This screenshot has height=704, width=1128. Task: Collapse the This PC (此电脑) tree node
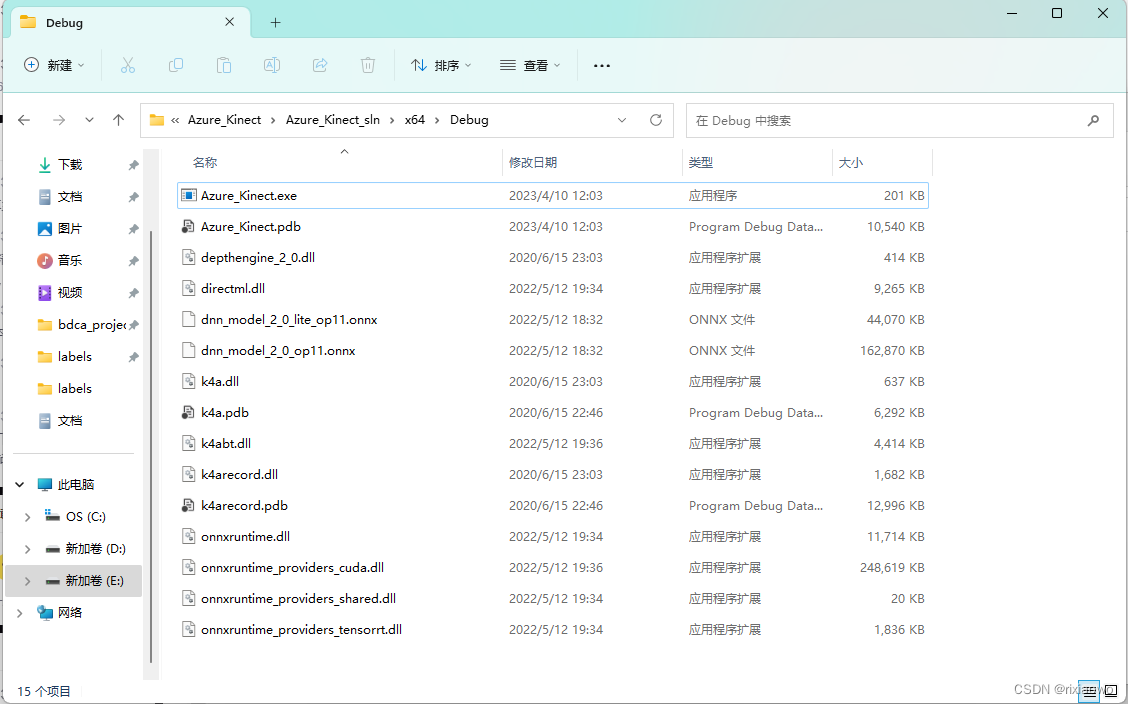20,485
